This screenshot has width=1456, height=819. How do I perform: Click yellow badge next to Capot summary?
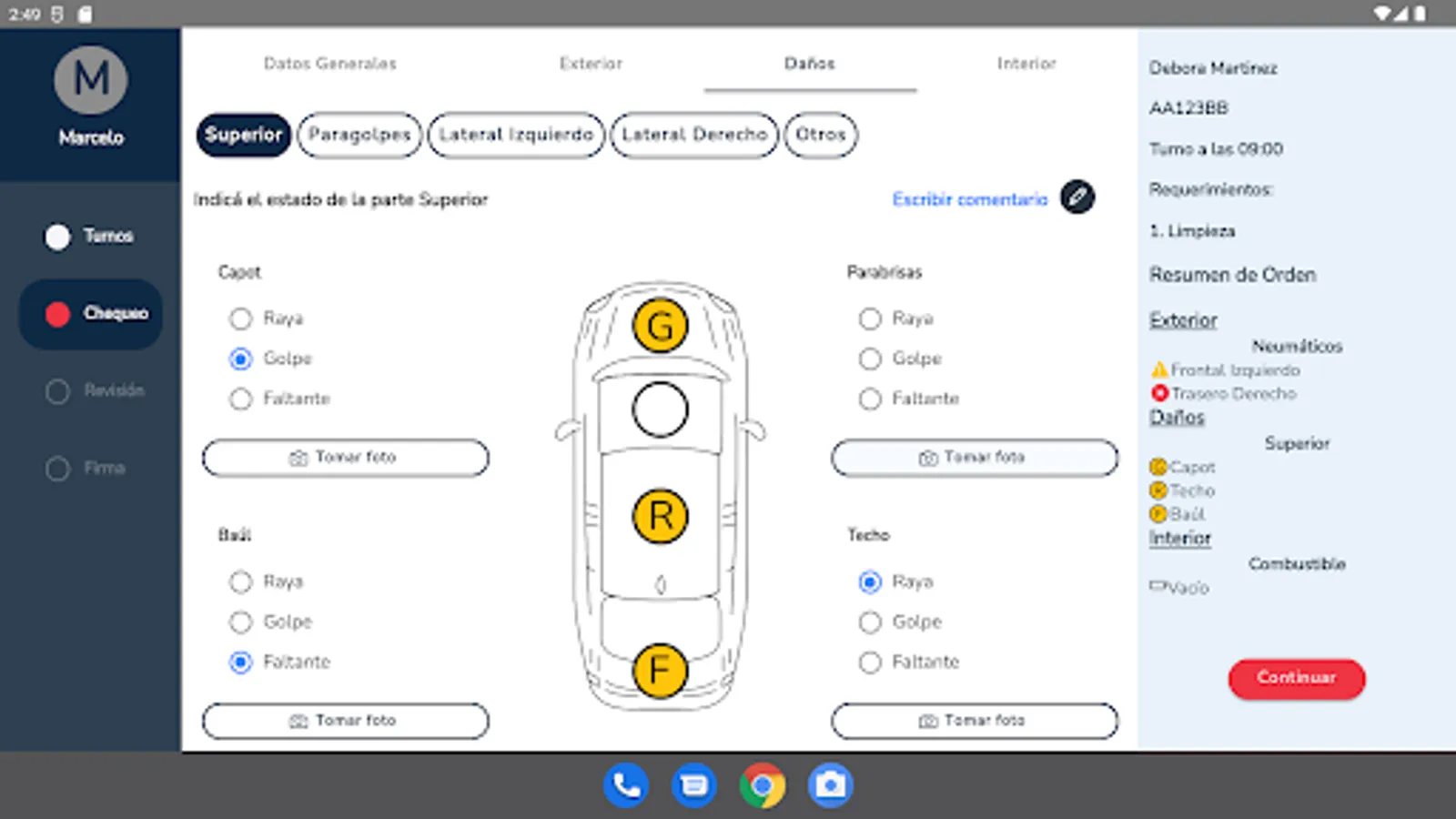click(1158, 467)
